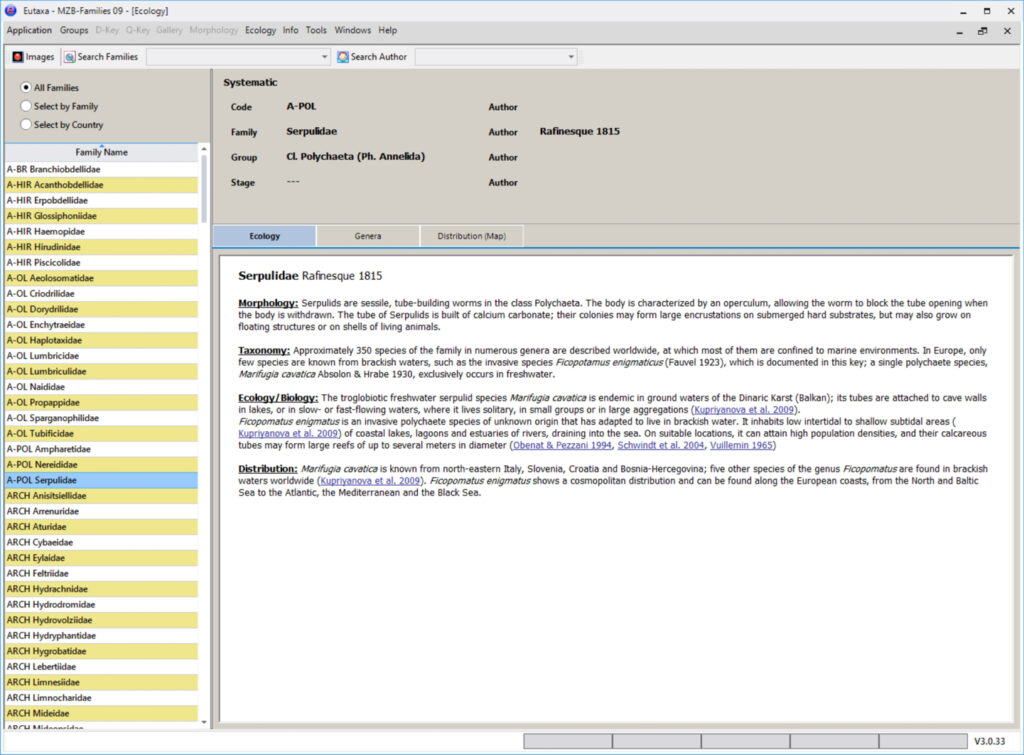Select A-HIR Hirudinidae row

click(101, 247)
